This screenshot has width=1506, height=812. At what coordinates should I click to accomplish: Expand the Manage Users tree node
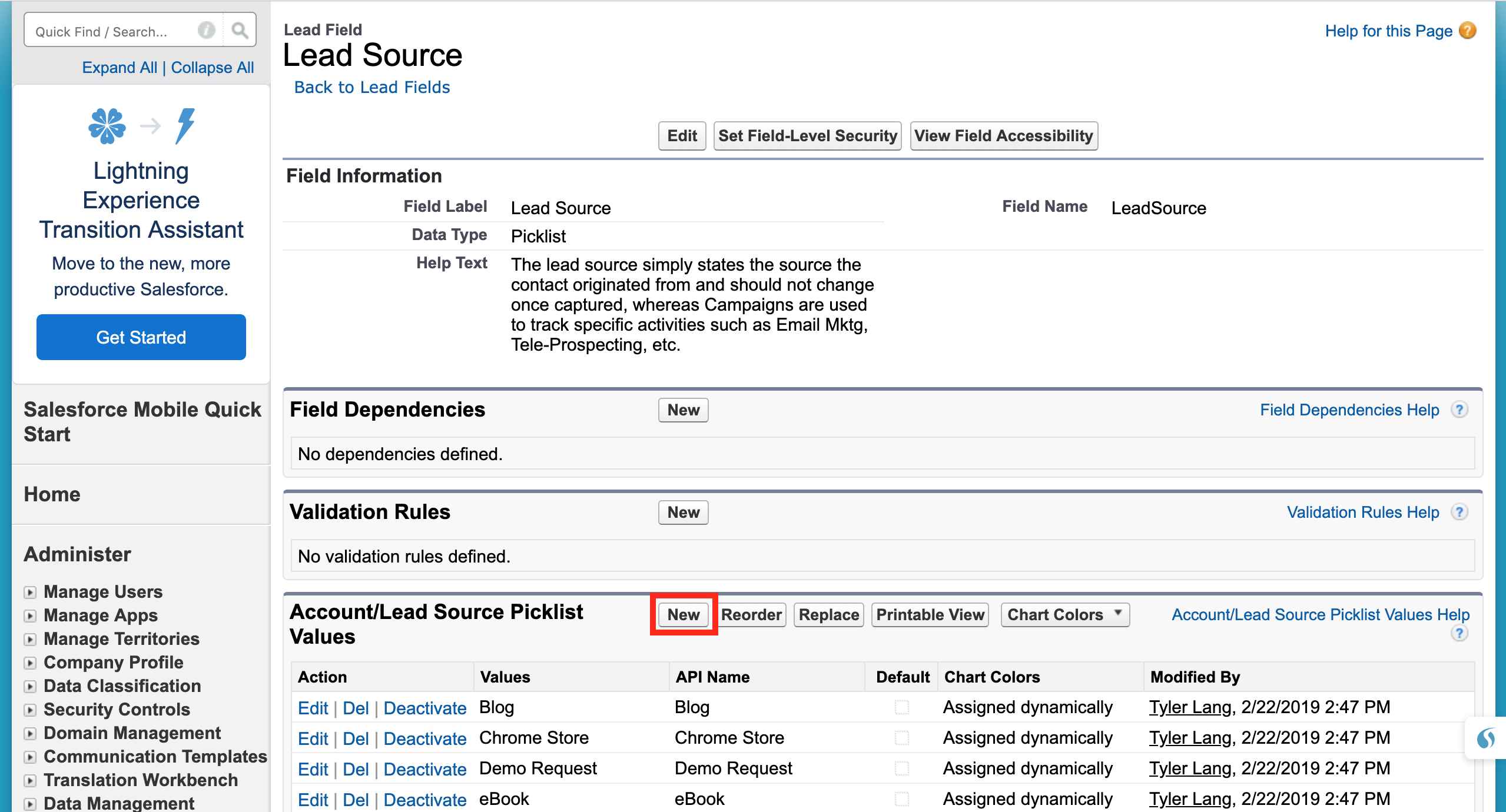coord(30,592)
